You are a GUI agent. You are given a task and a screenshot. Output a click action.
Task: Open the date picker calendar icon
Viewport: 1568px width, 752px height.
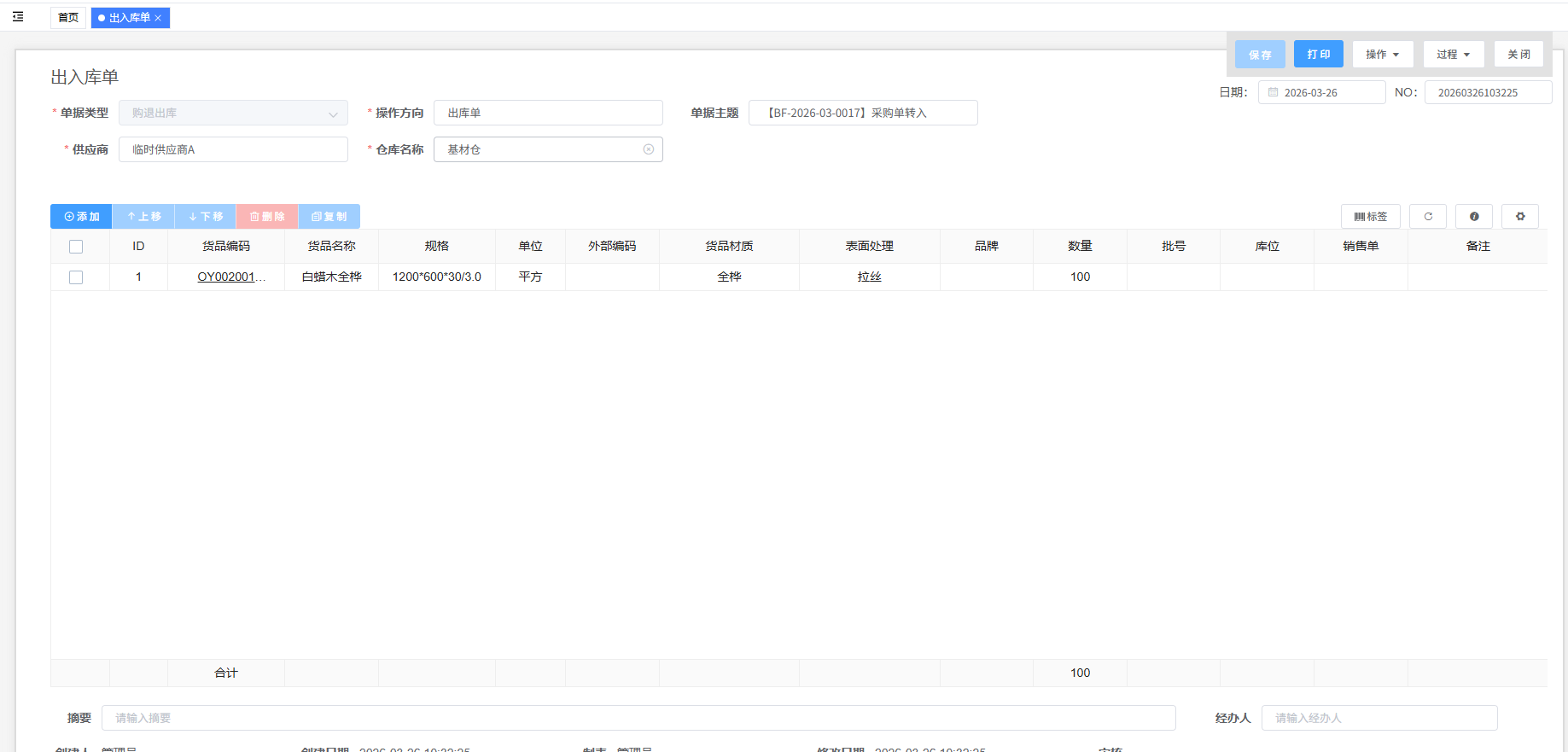click(1273, 92)
